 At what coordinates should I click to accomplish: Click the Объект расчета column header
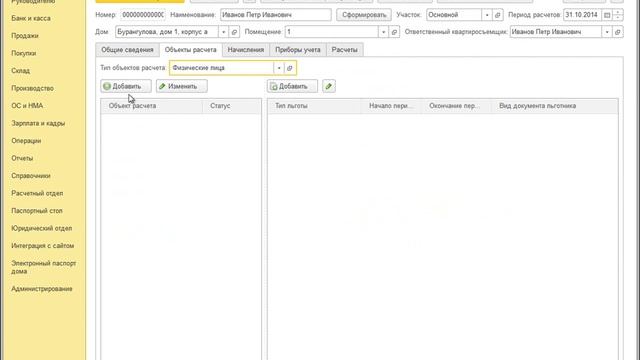(x=151, y=106)
